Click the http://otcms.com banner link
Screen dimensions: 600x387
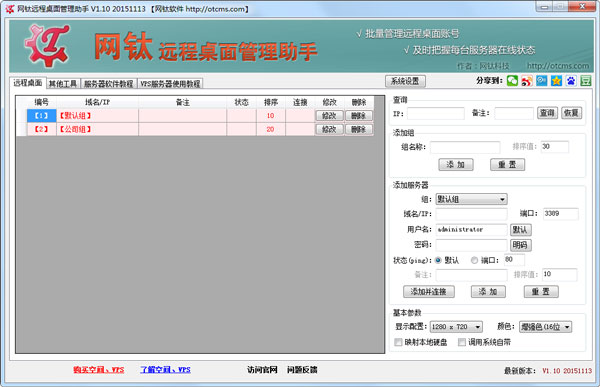(x=558, y=66)
